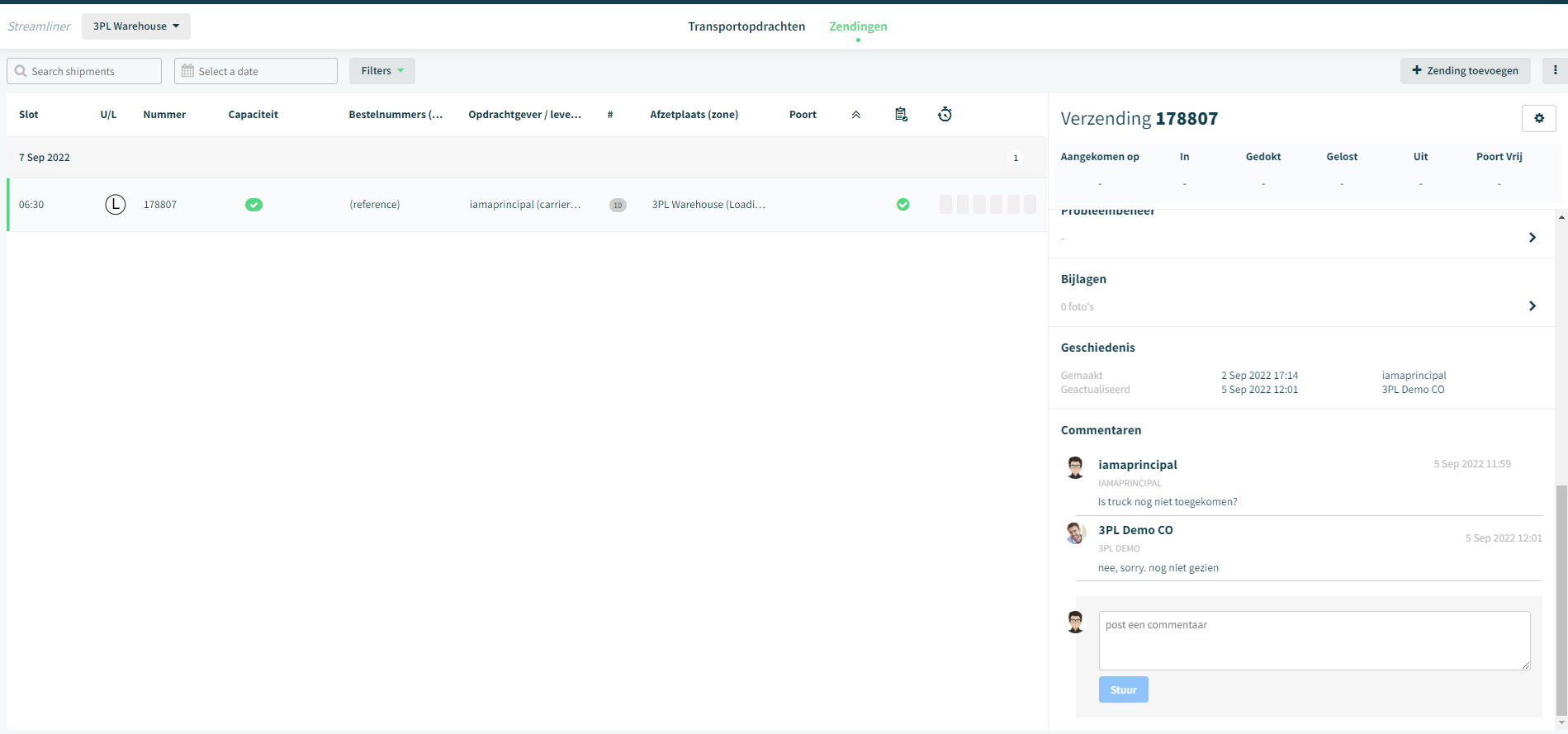Click the green checklist status checkmark
Screen dimensions: 1568x734
903,205
